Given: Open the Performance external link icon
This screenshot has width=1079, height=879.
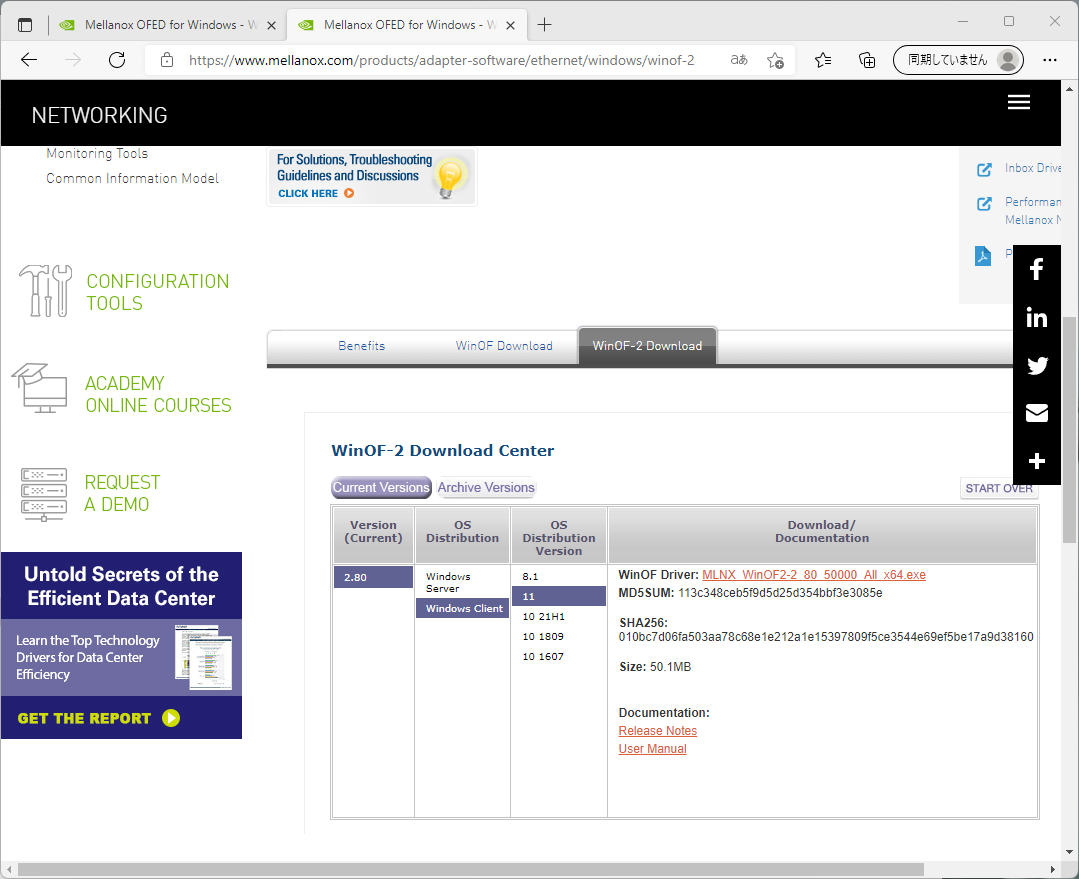Looking at the screenshot, I should (x=985, y=204).
